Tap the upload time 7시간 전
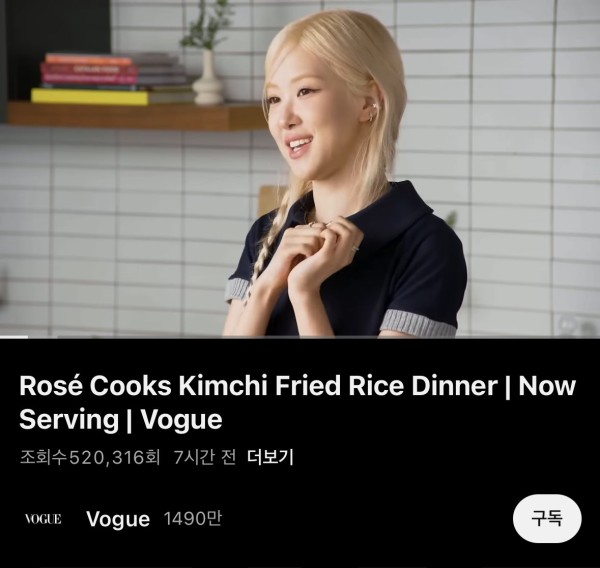600x568 pixels. pos(204,457)
